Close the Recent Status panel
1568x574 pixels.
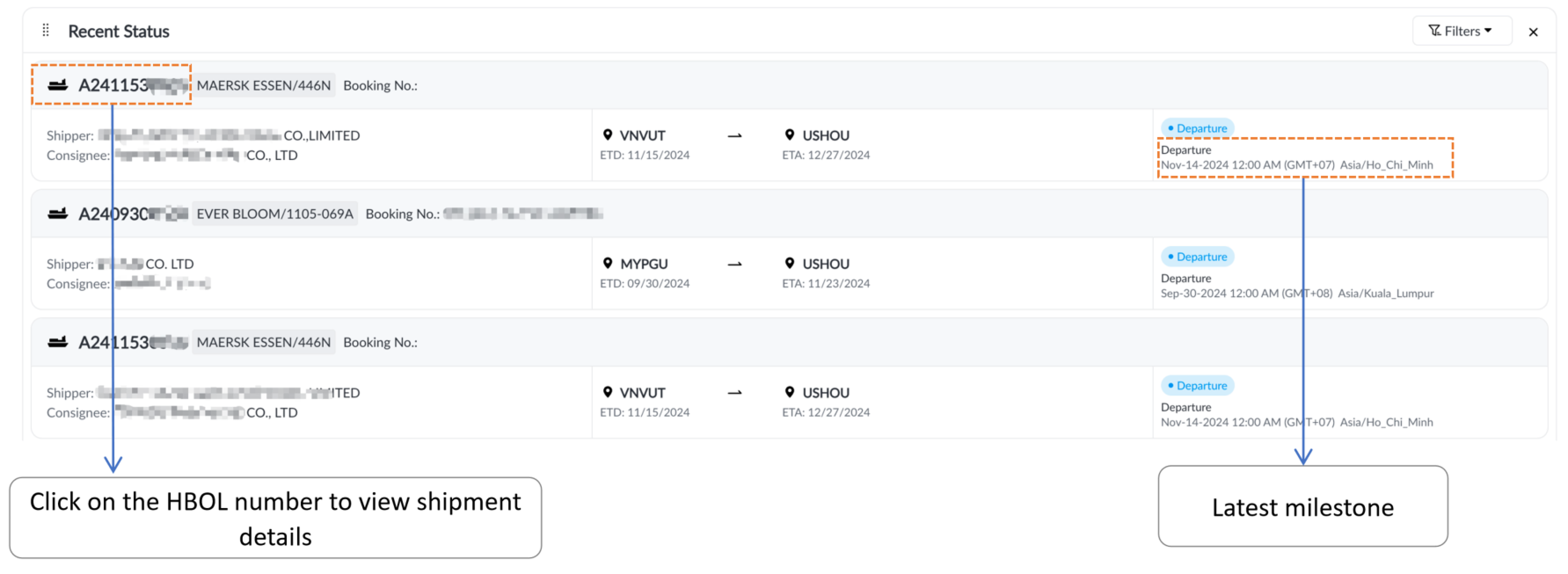click(1533, 32)
